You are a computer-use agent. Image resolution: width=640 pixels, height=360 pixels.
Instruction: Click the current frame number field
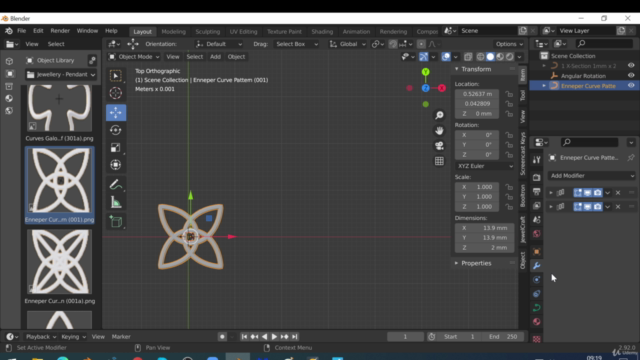405,337
